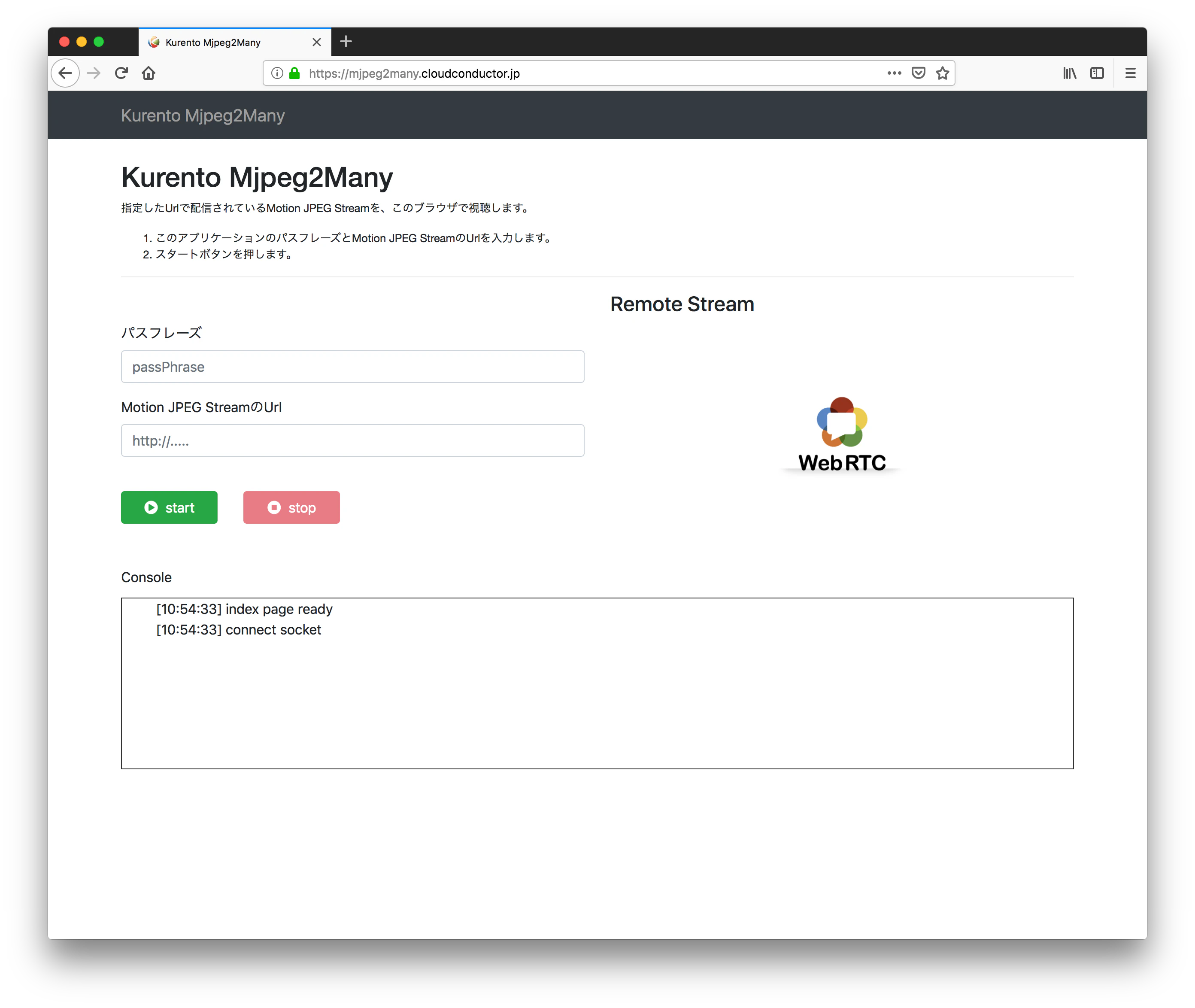Close the Kurento Mjpeg2Many tab
The height and width of the screenshot is (1008, 1195).
coord(316,42)
